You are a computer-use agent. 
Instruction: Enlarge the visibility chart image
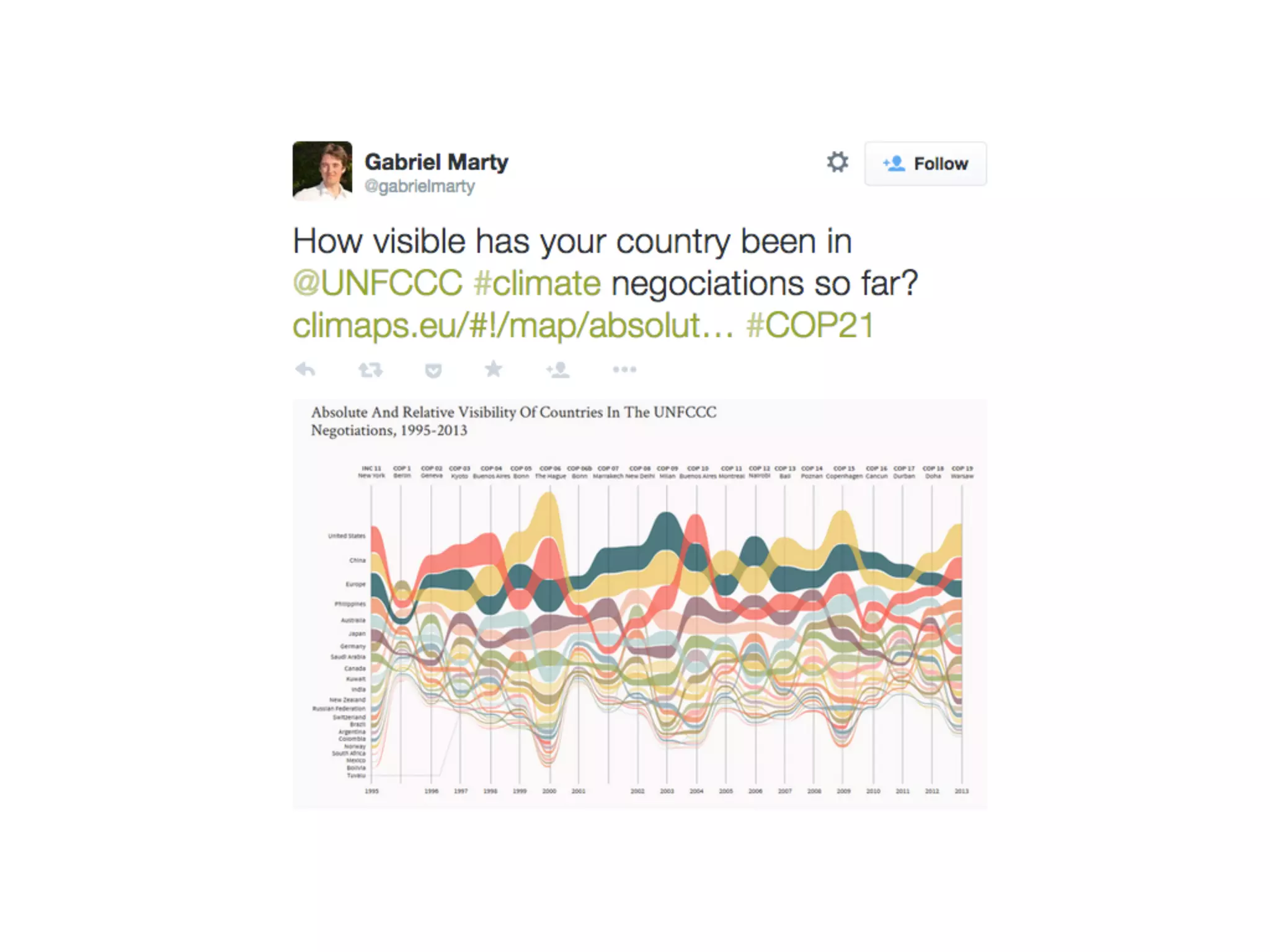[640, 604]
